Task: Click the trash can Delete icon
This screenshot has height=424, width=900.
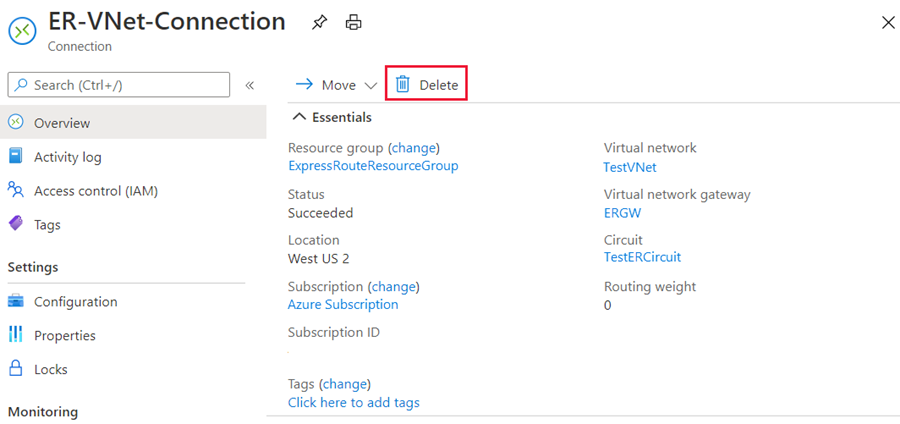Action: pos(403,85)
